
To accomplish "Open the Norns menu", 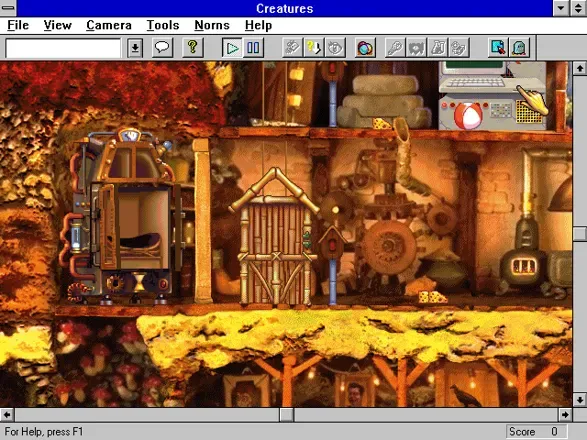I will click(x=212, y=25).
